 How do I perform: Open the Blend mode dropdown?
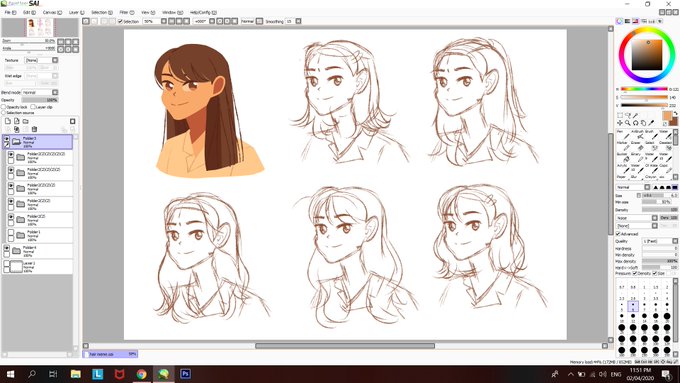pos(55,92)
